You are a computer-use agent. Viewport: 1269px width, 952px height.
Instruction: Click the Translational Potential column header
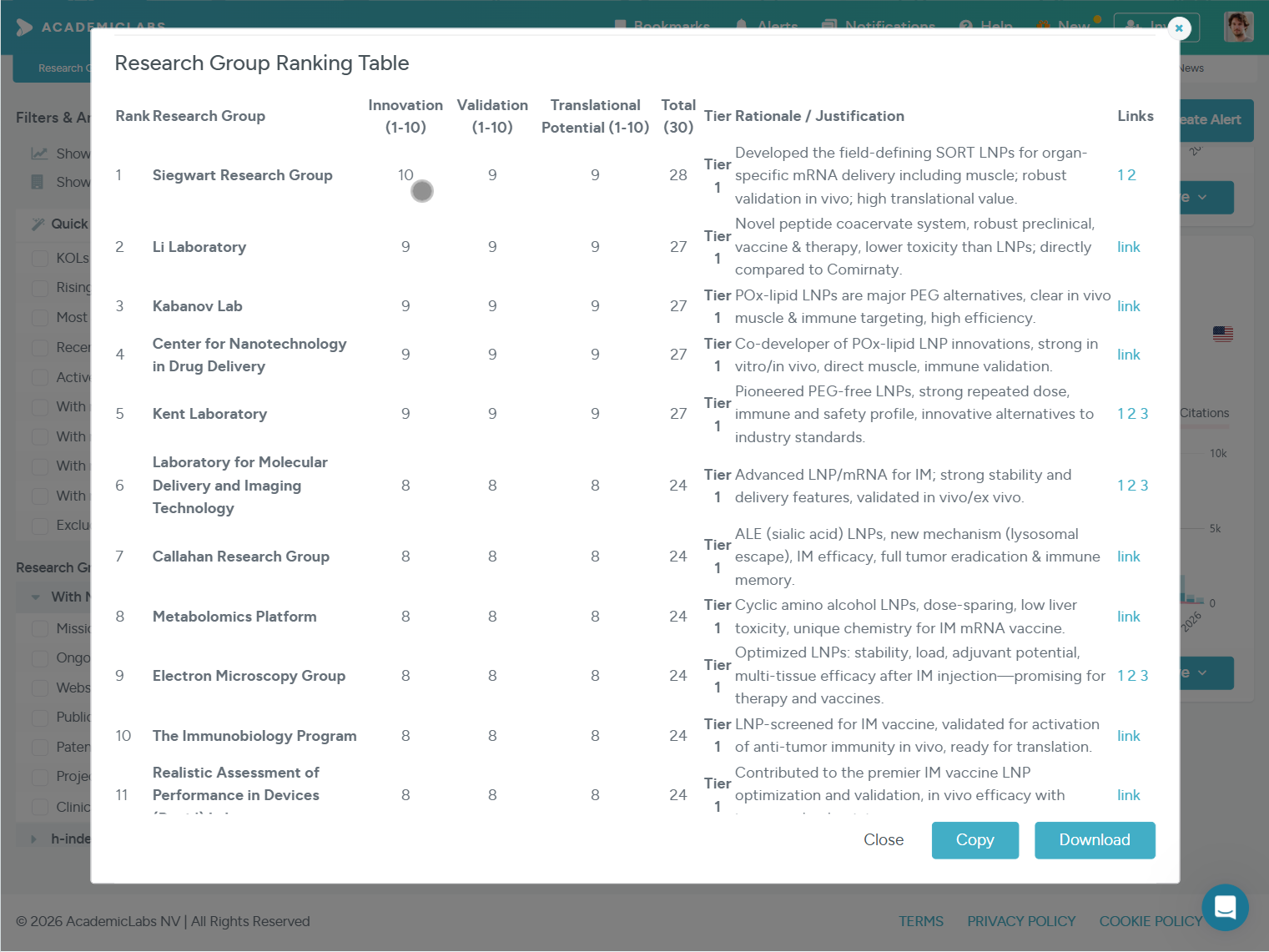(595, 116)
